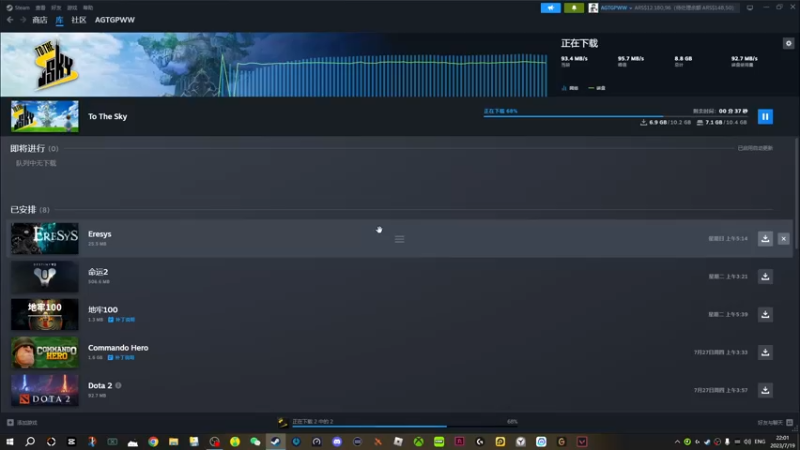
Task: Open the 地牢100 thumbnail
Action: (x=45, y=314)
